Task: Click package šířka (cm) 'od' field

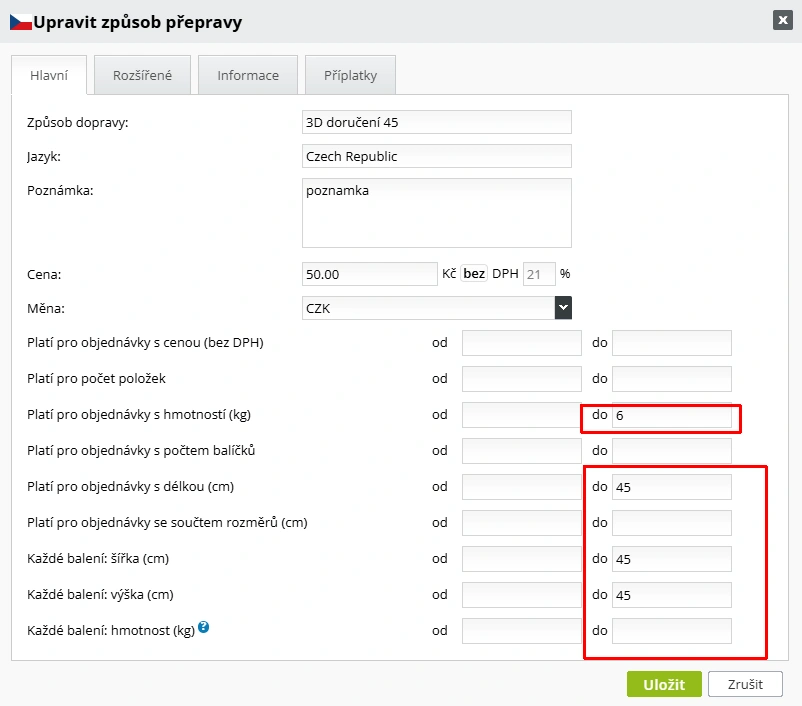Action: click(522, 559)
